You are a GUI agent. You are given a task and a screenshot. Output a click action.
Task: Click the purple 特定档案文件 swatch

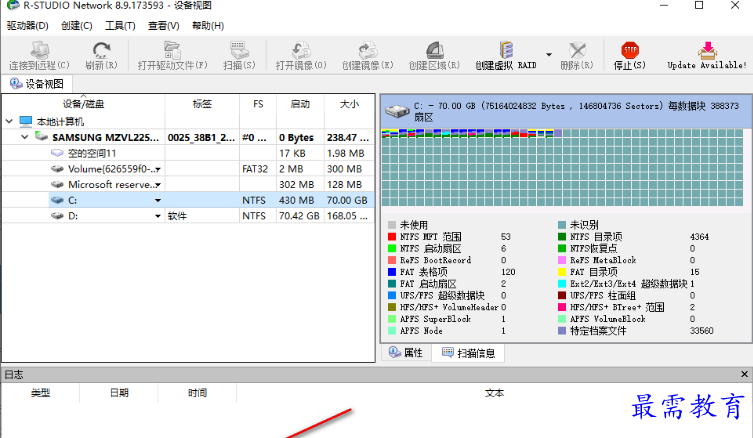tap(562, 331)
